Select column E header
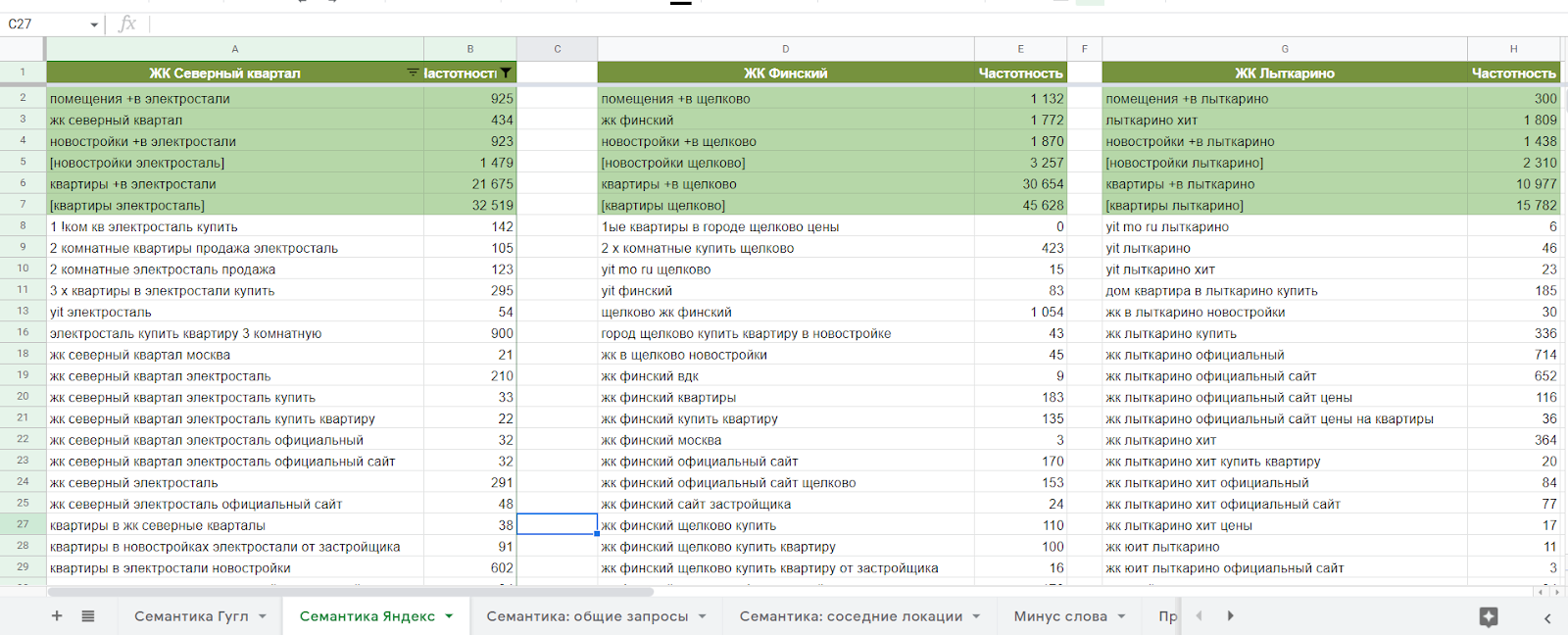 pos(1020,49)
